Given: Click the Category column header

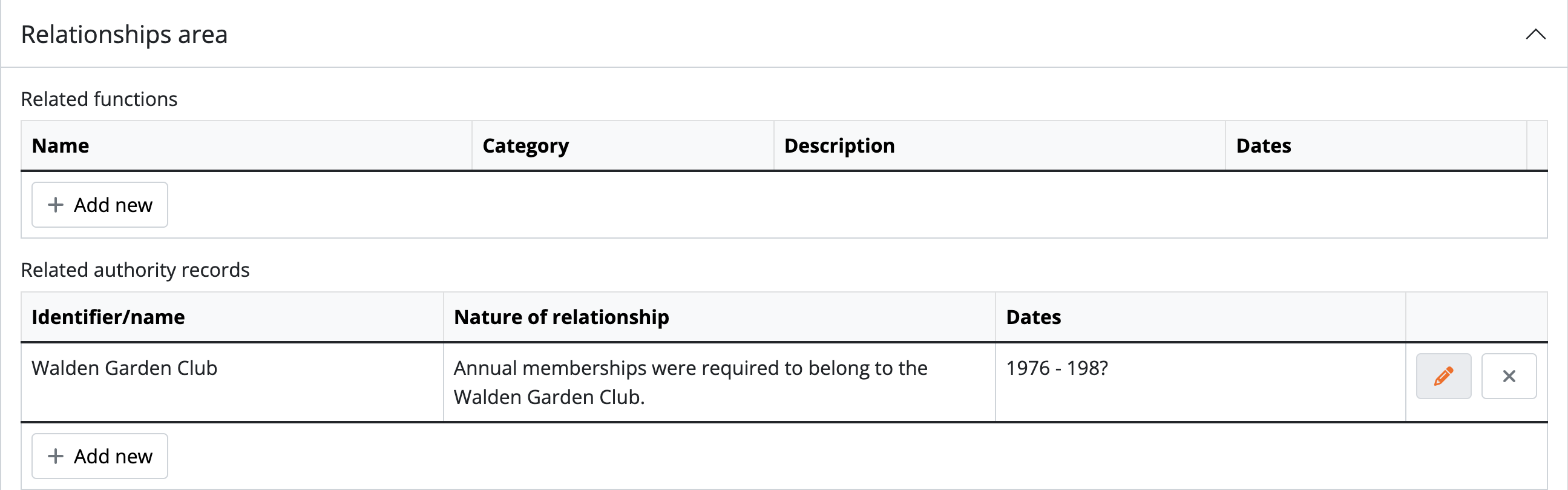Looking at the screenshot, I should (525, 145).
